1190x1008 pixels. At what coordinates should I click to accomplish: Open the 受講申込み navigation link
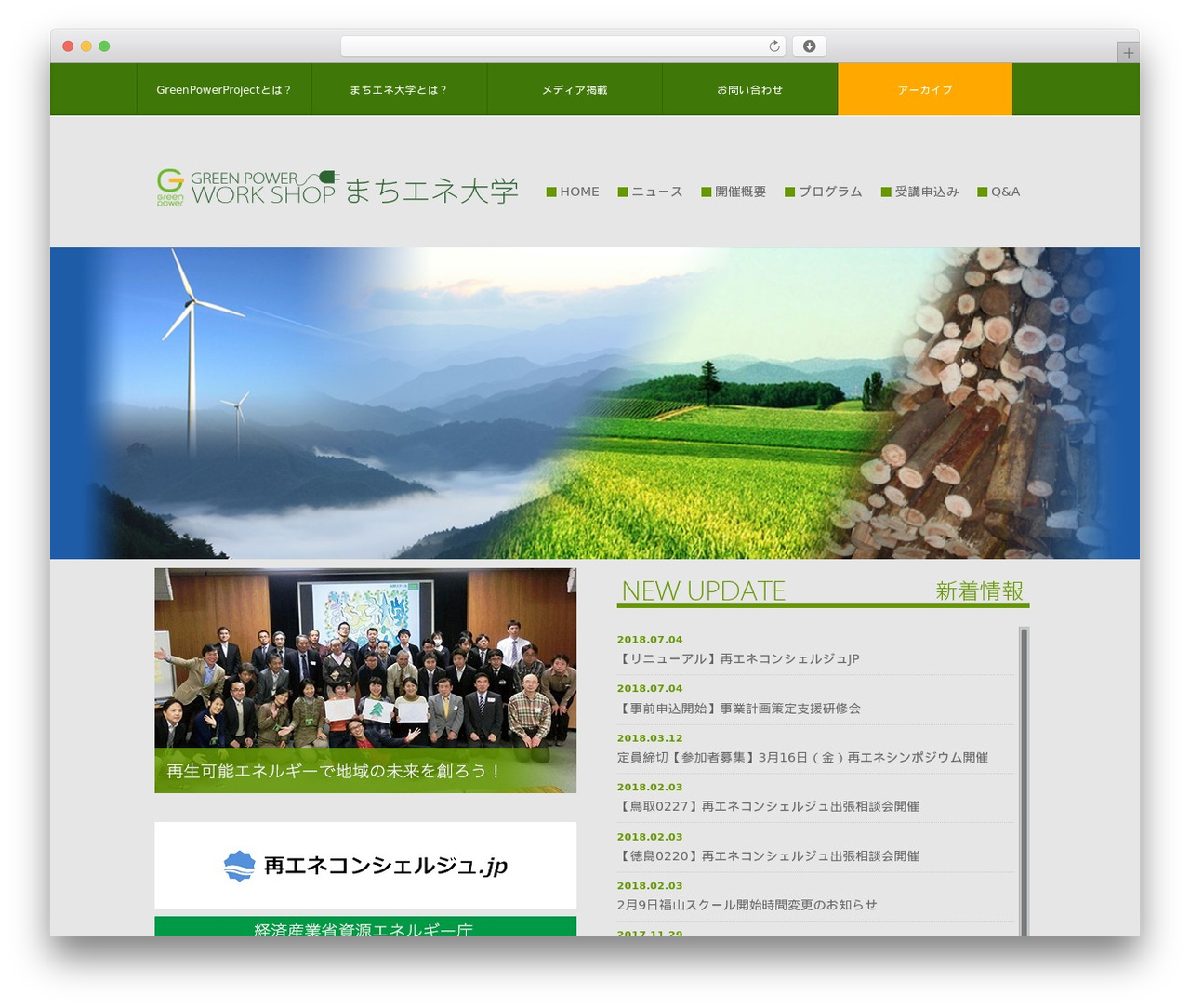pos(919,192)
